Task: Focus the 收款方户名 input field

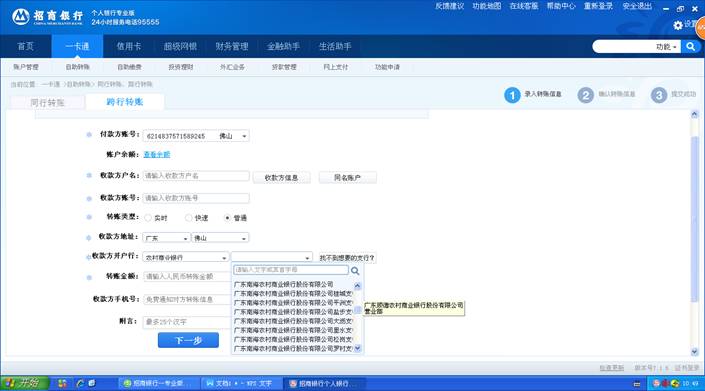Action: (196, 176)
